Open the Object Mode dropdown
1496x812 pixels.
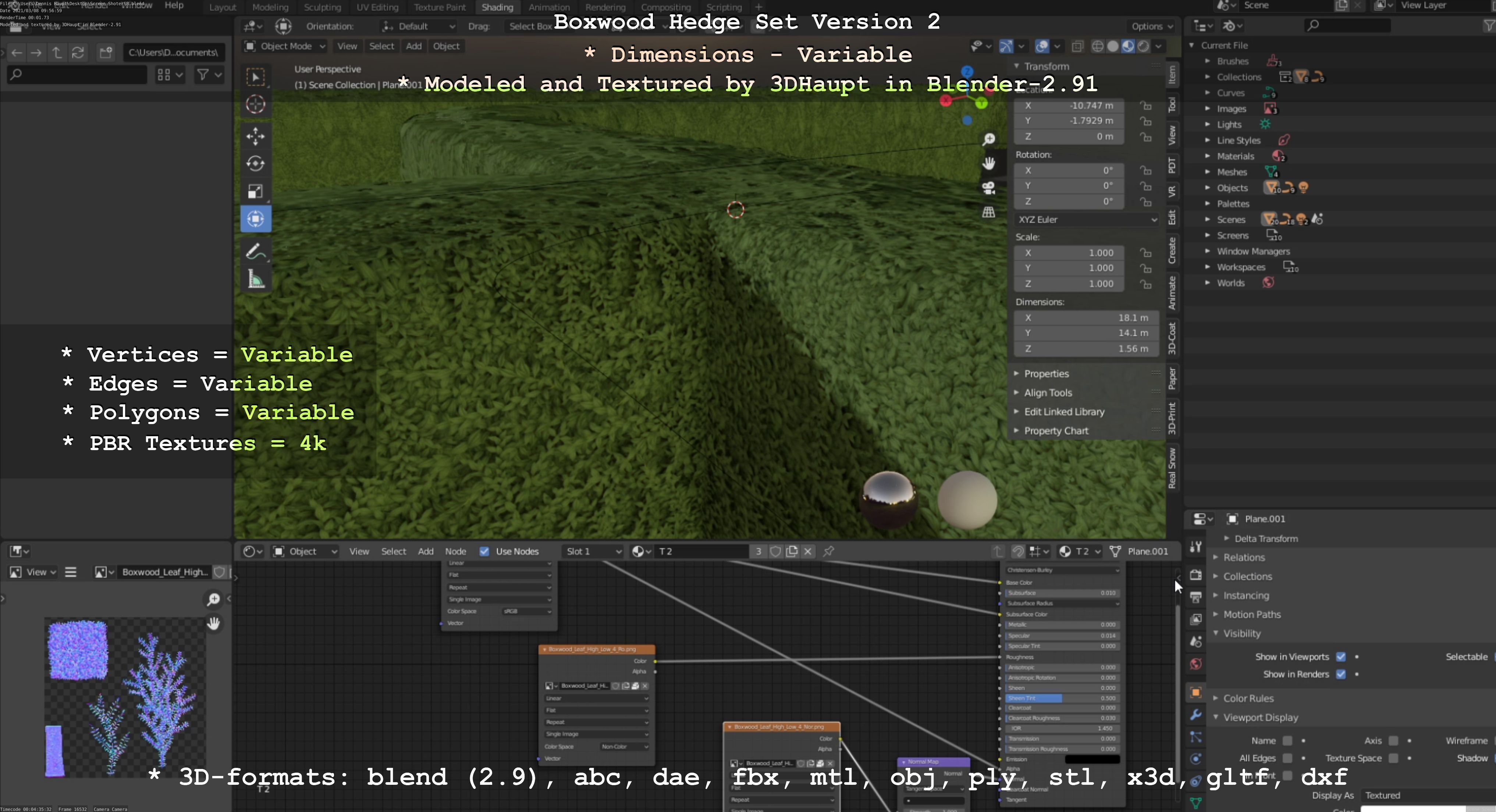(285, 46)
